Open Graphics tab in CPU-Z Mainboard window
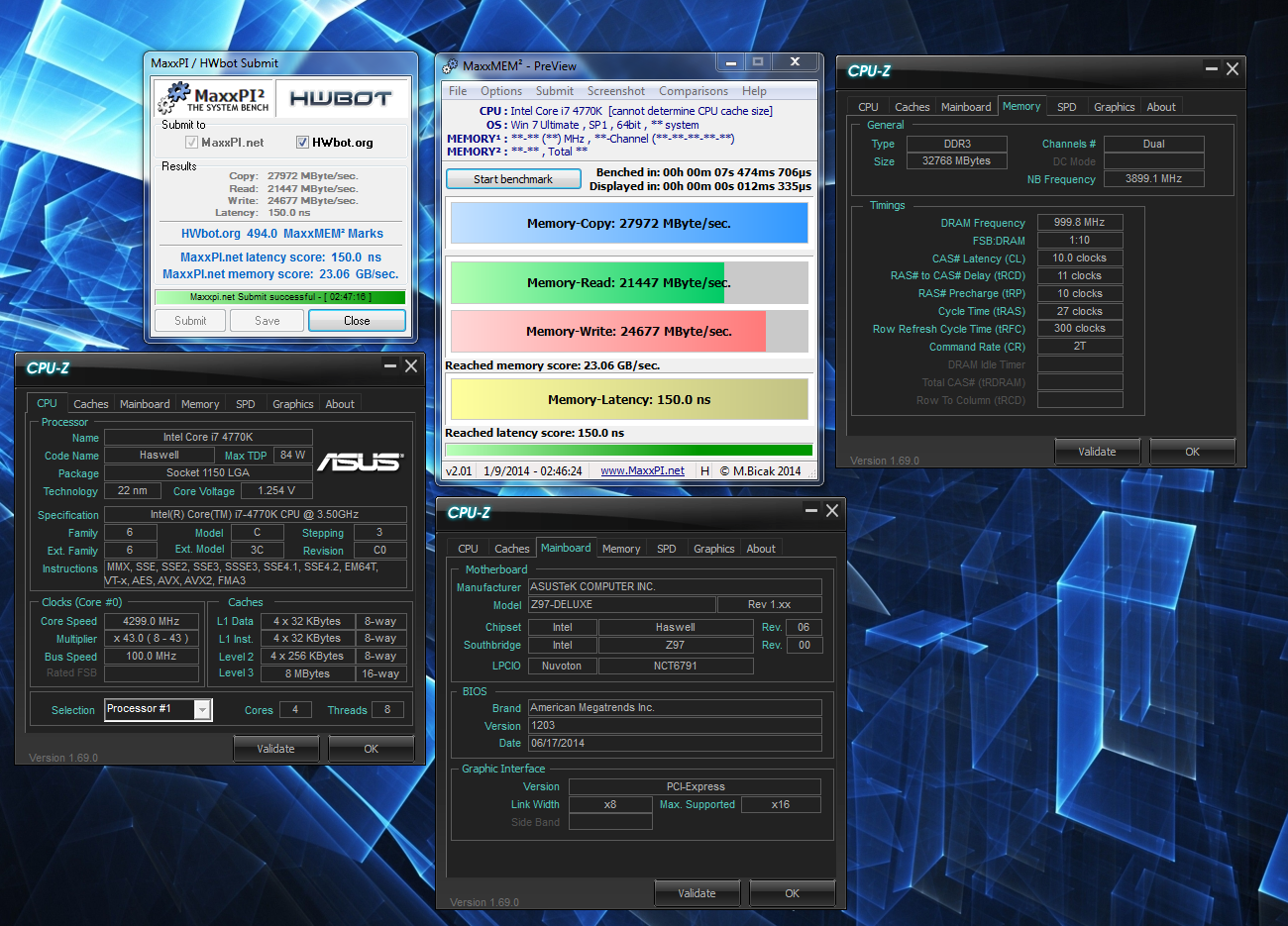This screenshot has height=926, width=1288. (713, 549)
